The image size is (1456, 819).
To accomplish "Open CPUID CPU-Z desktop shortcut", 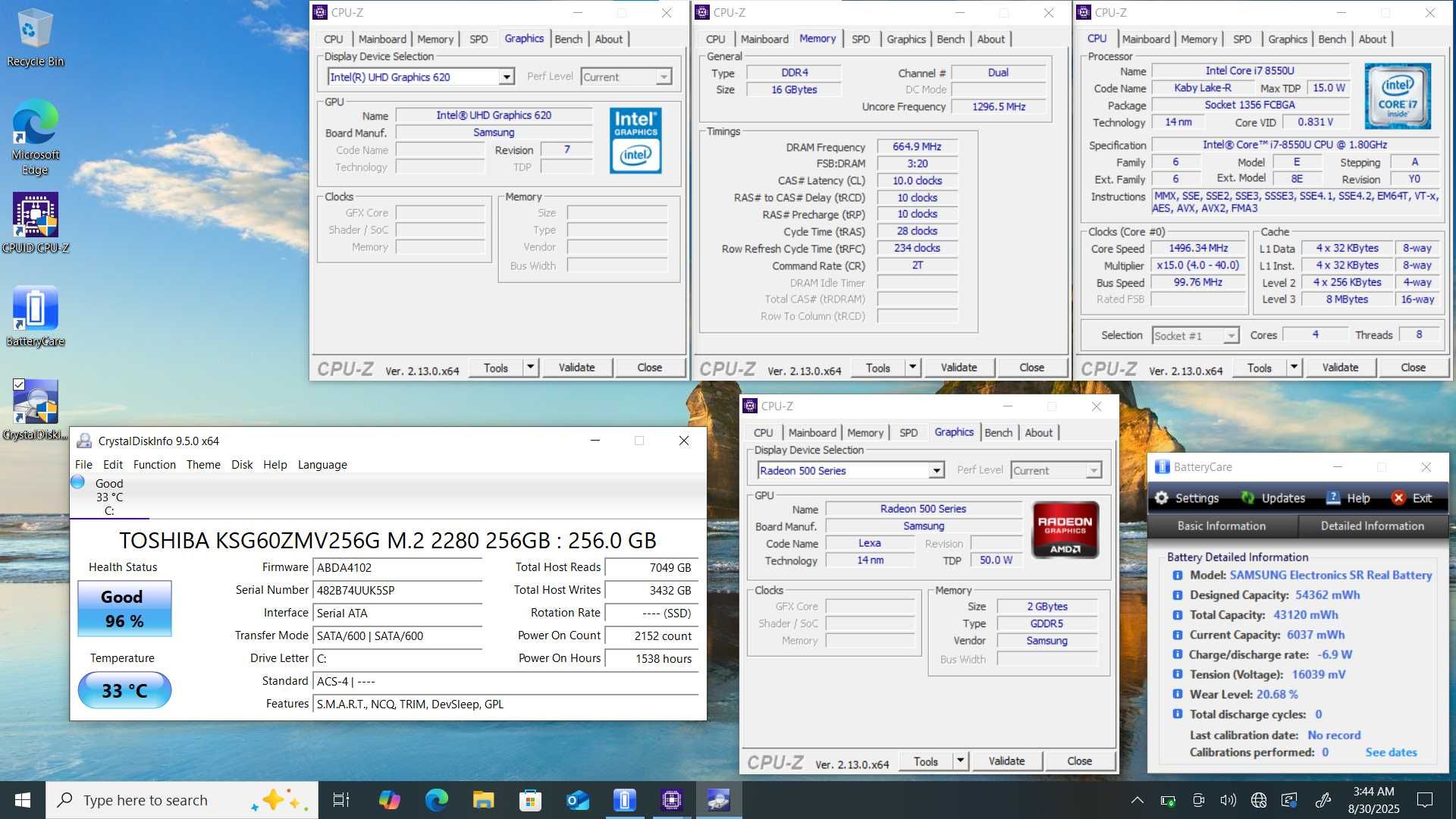I will pos(35,223).
